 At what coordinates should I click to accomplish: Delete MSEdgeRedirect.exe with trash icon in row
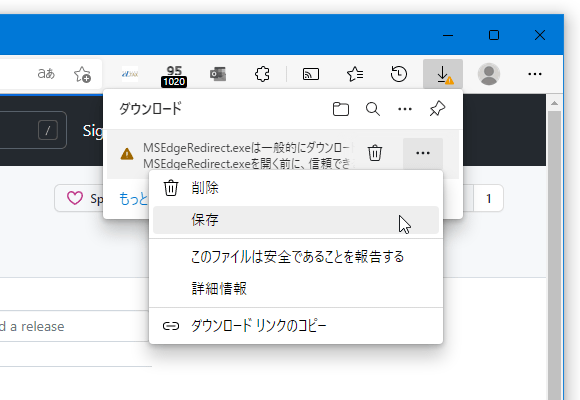(375, 152)
